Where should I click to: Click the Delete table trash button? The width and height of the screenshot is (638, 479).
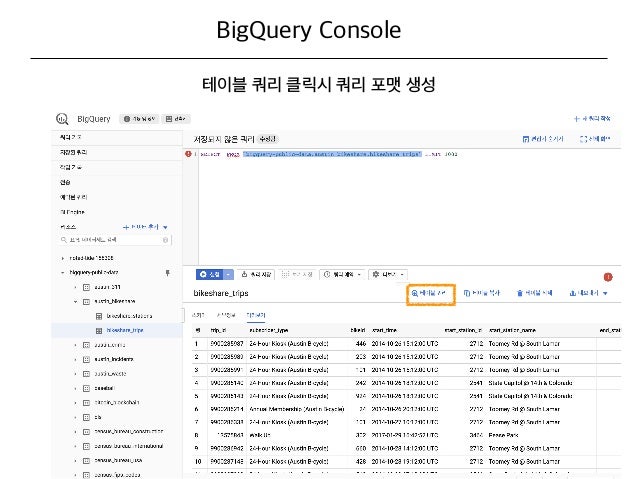click(534, 293)
